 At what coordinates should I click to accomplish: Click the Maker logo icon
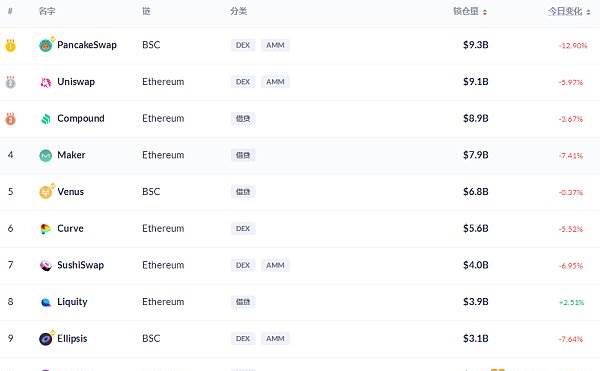[46, 155]
